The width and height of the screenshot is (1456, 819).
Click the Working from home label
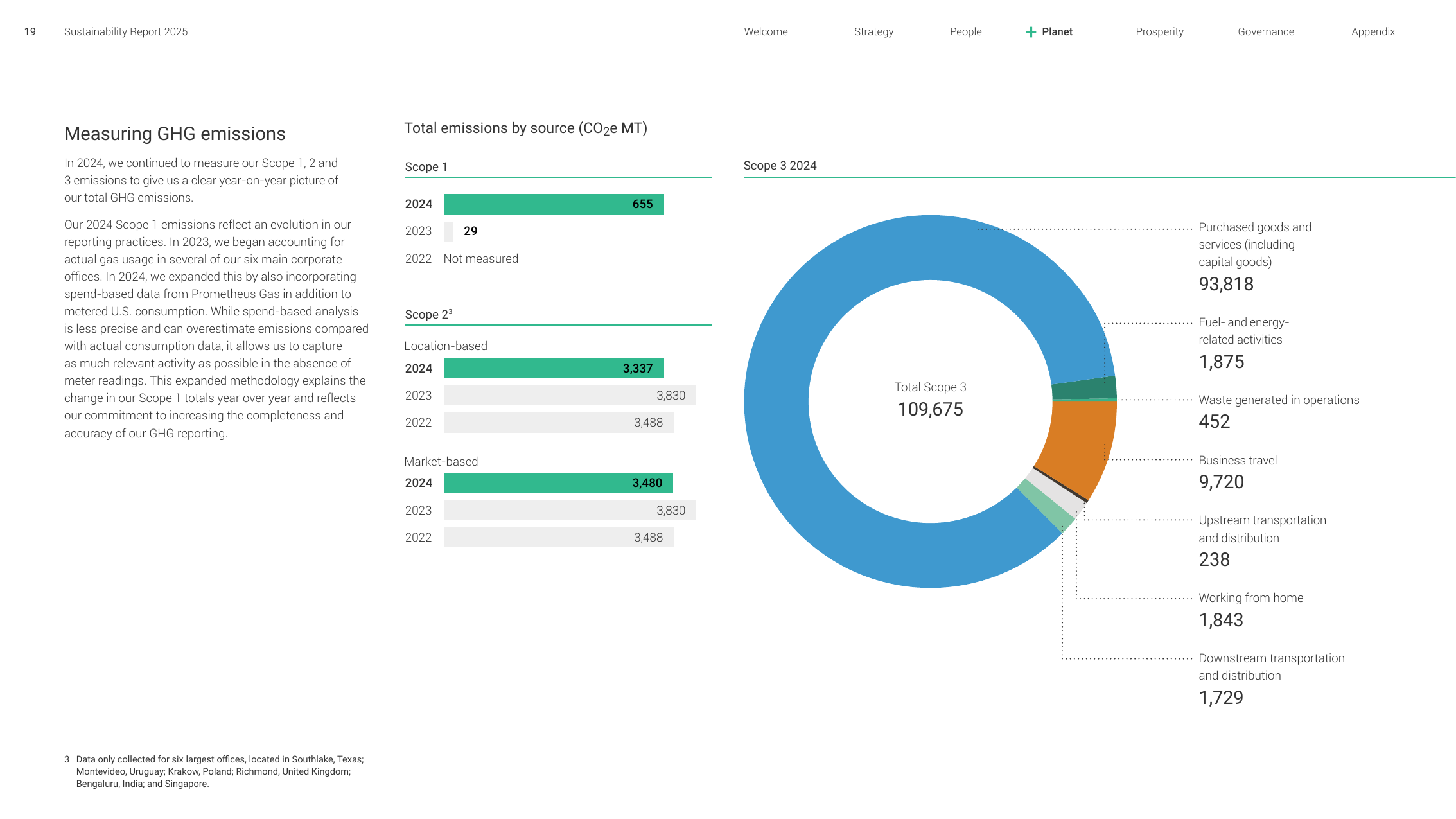tap(1250, 598)
